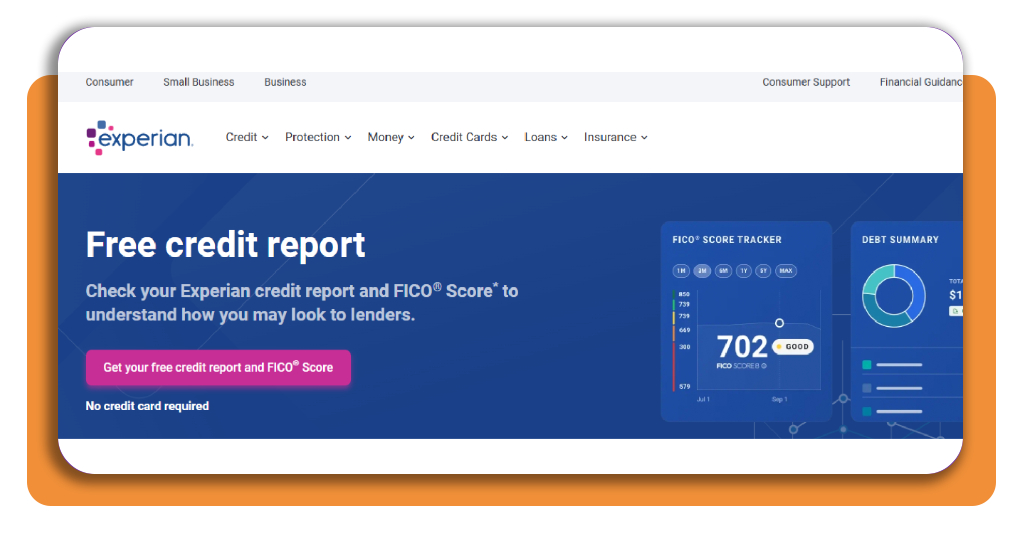This screenshot has width=1024, height=536.
Task: Click the info icon beside FICO Score 8
Action: (764, 366)
